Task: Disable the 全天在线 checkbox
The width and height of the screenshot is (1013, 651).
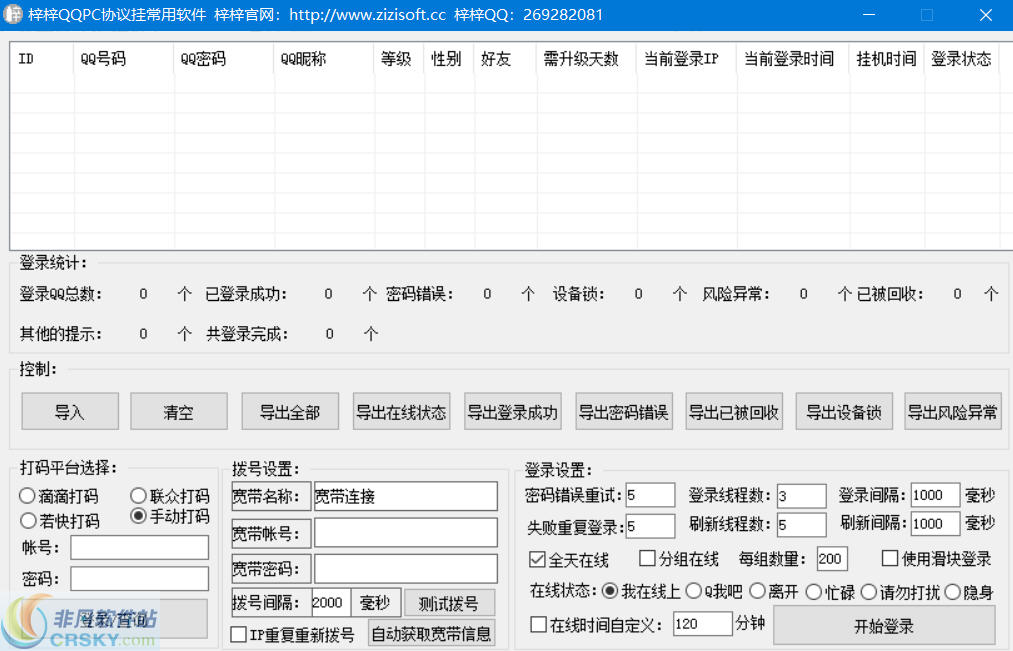Action: (x=536, y=559)
